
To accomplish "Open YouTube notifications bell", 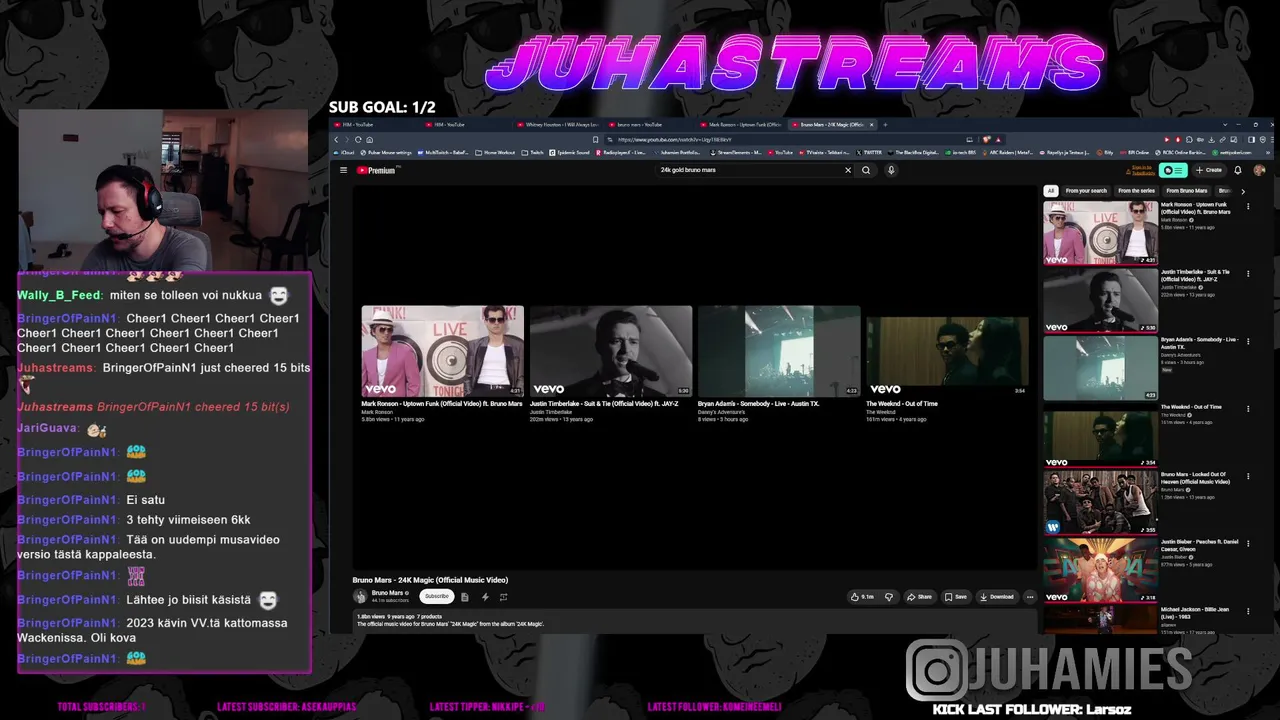I will 1238,170.
